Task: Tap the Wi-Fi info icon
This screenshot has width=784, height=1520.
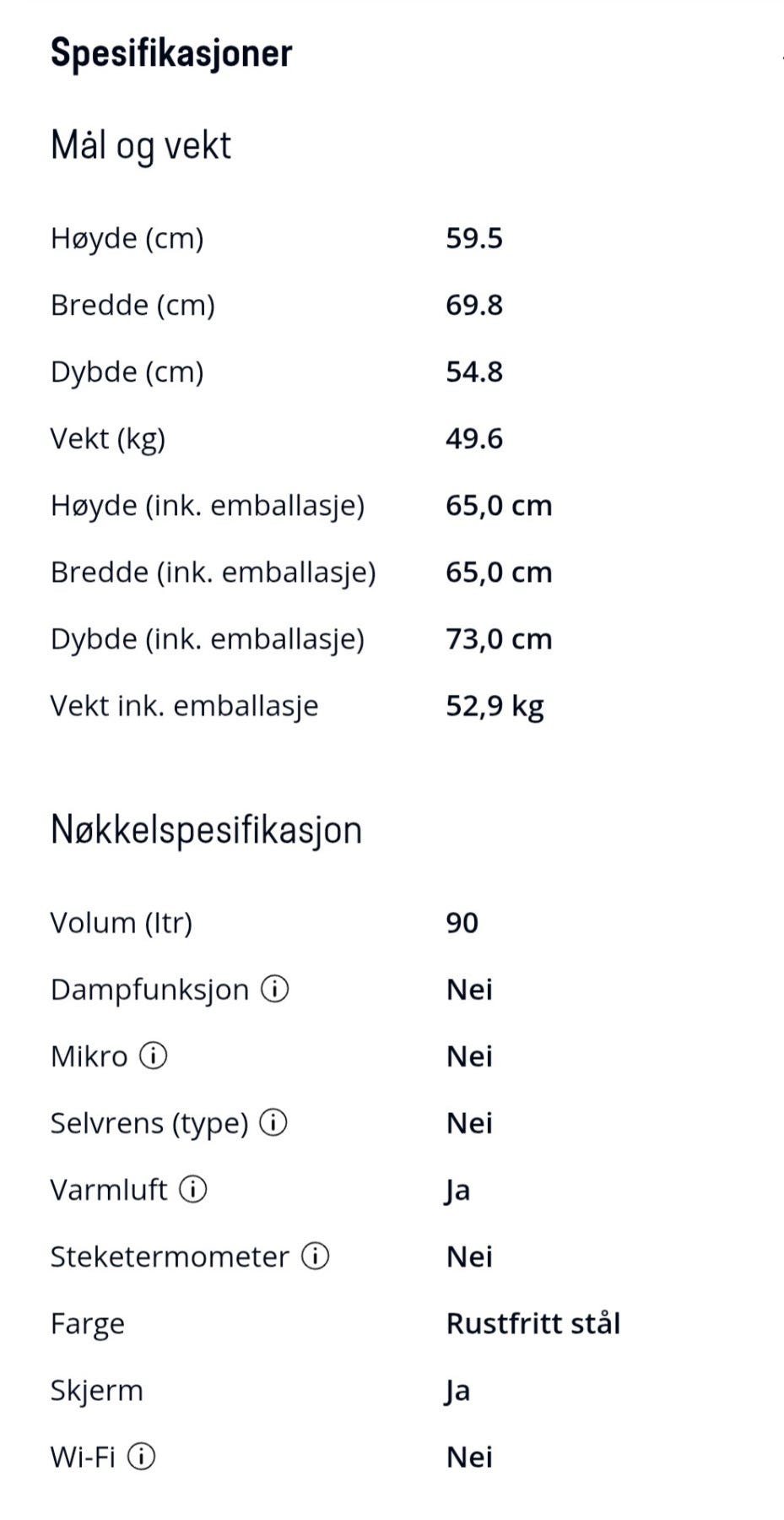Action: (x=141, y=1457)
